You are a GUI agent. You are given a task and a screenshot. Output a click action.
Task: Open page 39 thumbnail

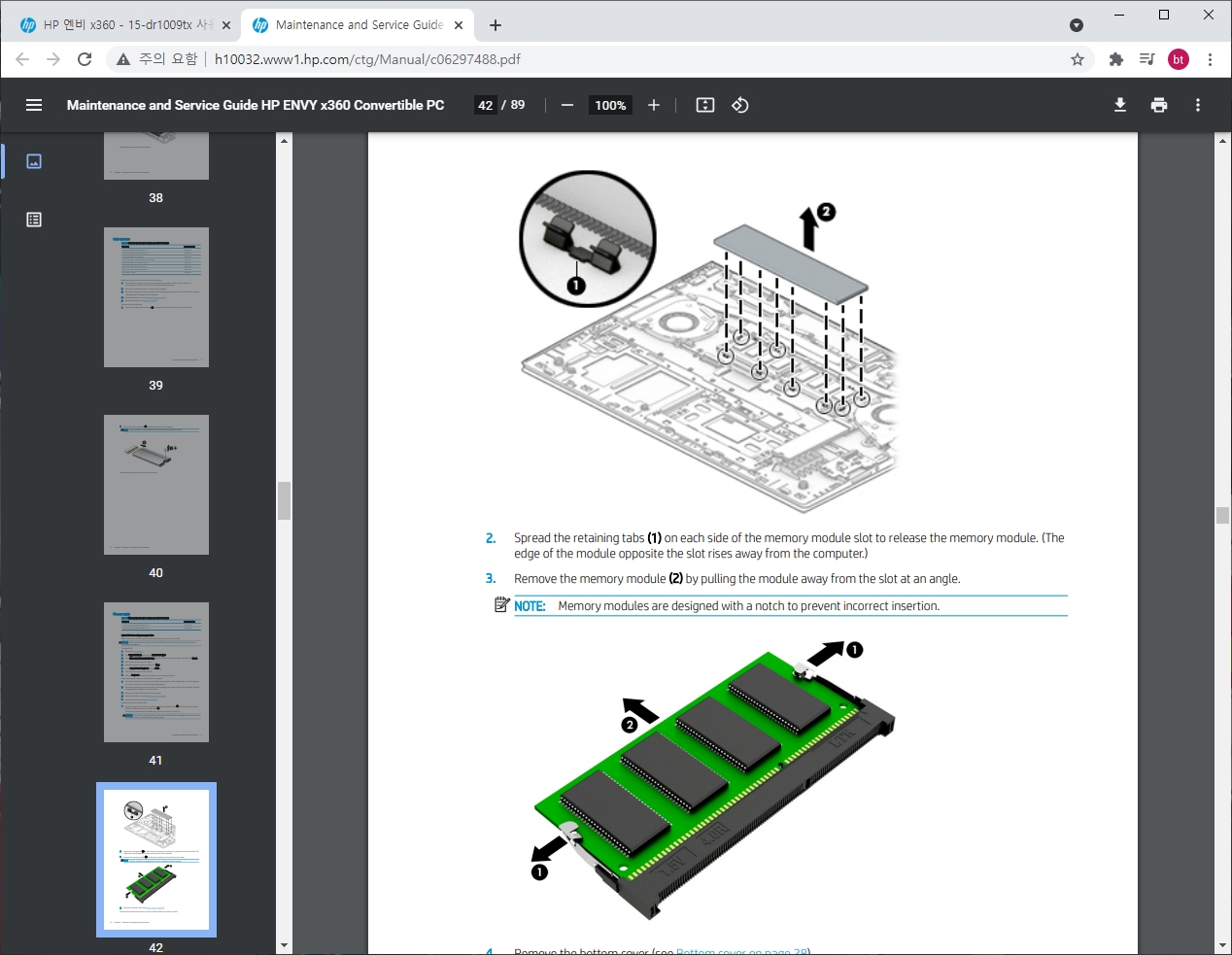156,297
